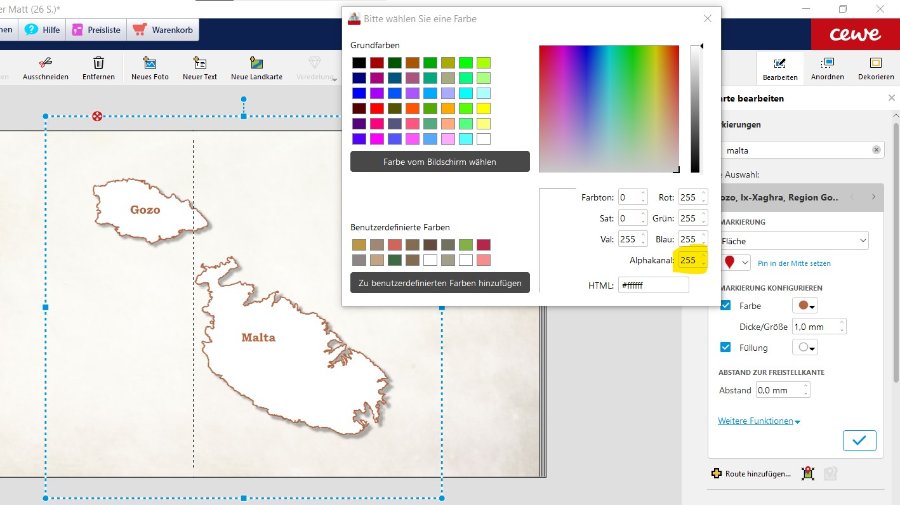This screenshot has width=900, height=505.
Task: Open the Farbe color dropdown
Action: [805, 305]
